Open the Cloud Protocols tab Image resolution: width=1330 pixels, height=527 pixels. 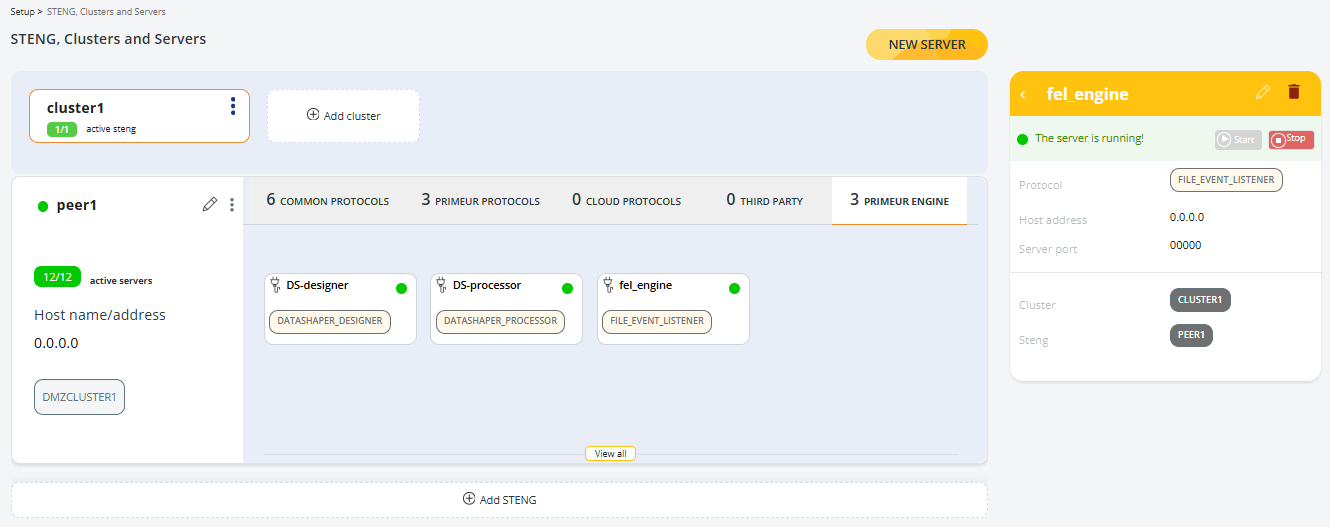coord(626,201)
